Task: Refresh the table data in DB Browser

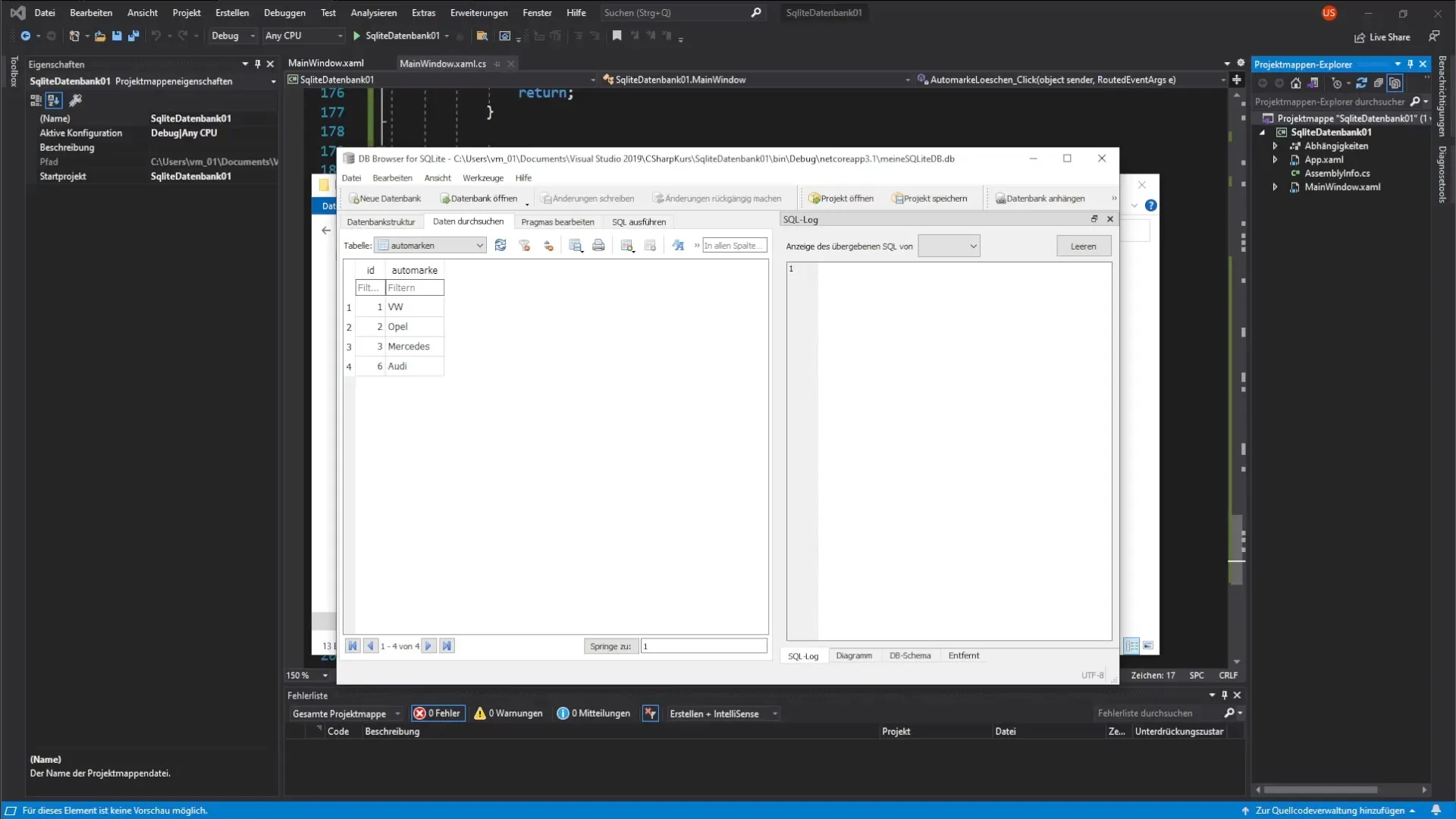Action: 500,245
